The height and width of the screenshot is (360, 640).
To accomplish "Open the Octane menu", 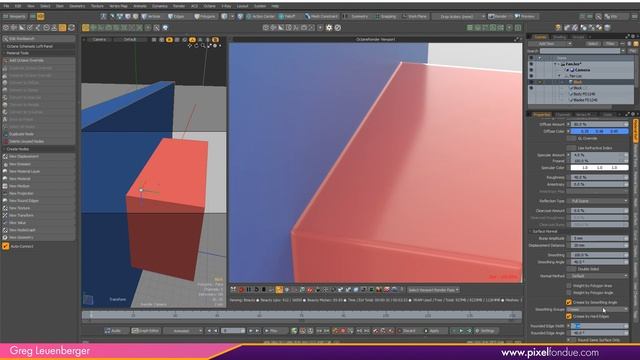I will 209,6.
